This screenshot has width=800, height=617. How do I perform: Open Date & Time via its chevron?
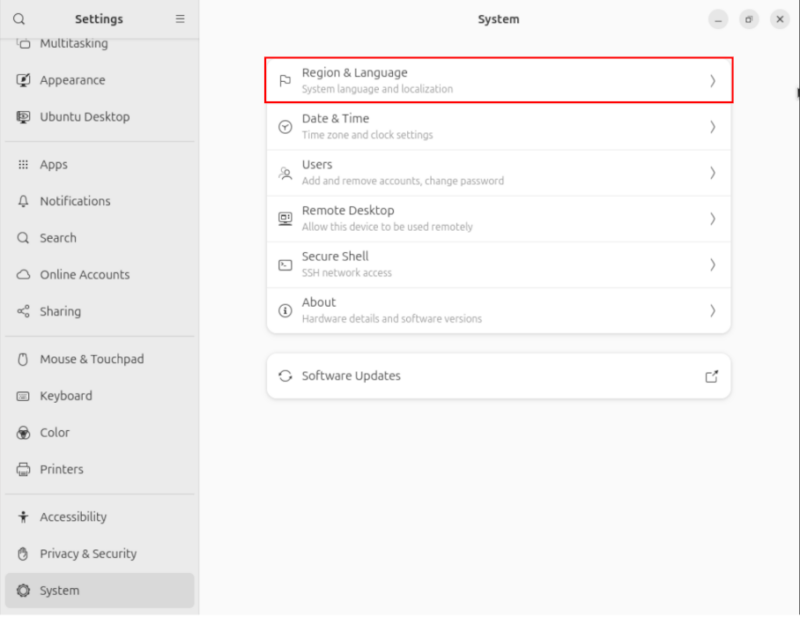pyautogui.click(x=713, y=126)
